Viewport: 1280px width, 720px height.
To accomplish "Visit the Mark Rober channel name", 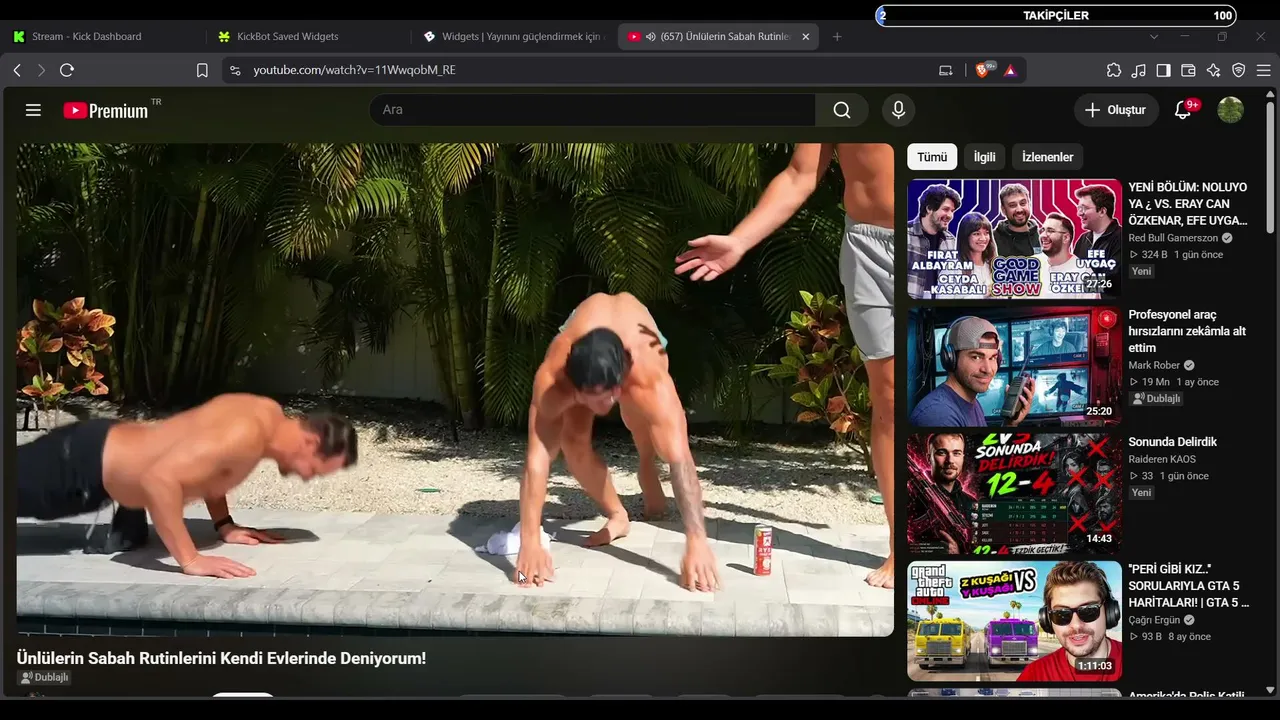I will pos(1154,365).
